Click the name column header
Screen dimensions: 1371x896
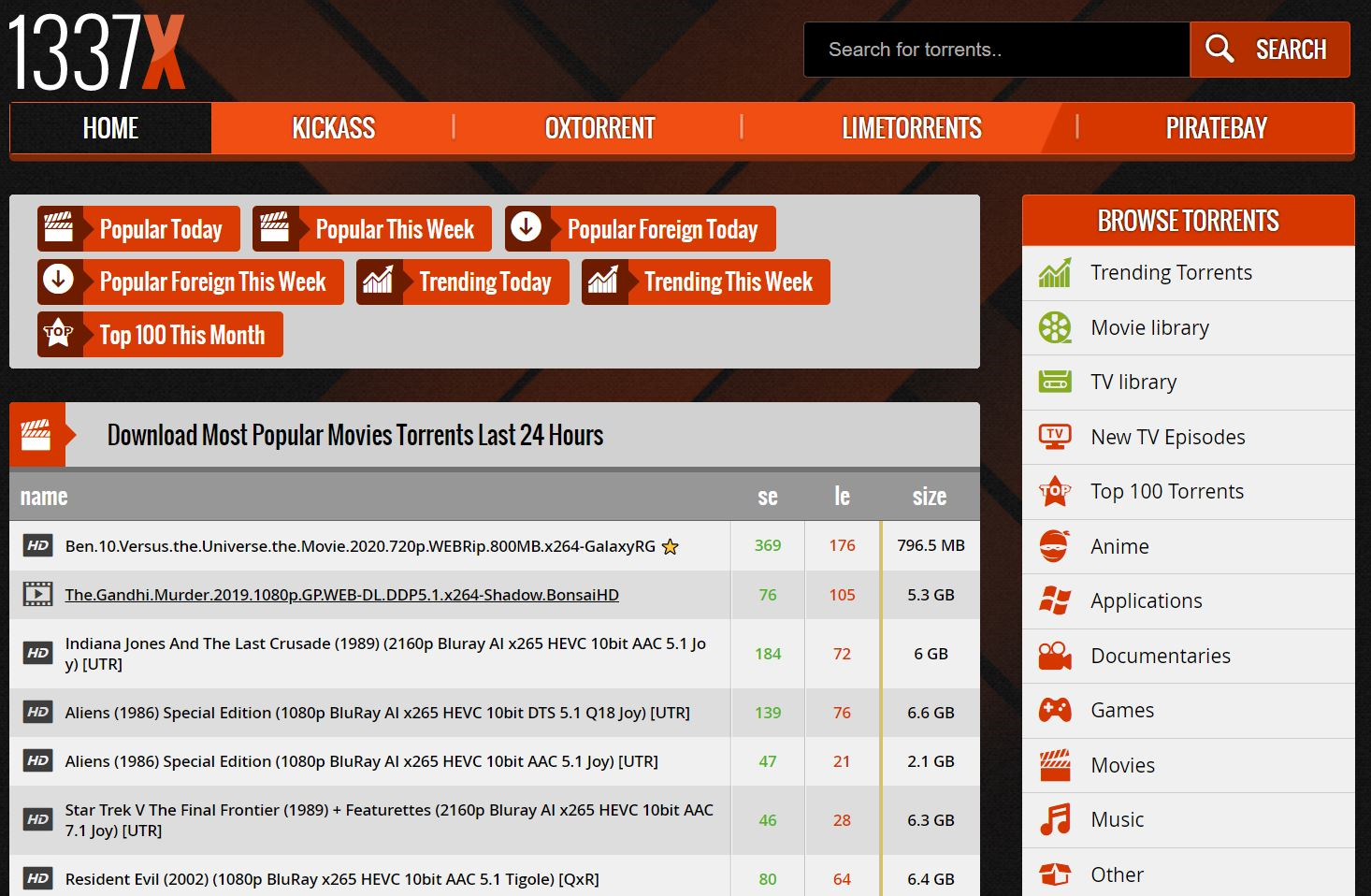(44, 497)
